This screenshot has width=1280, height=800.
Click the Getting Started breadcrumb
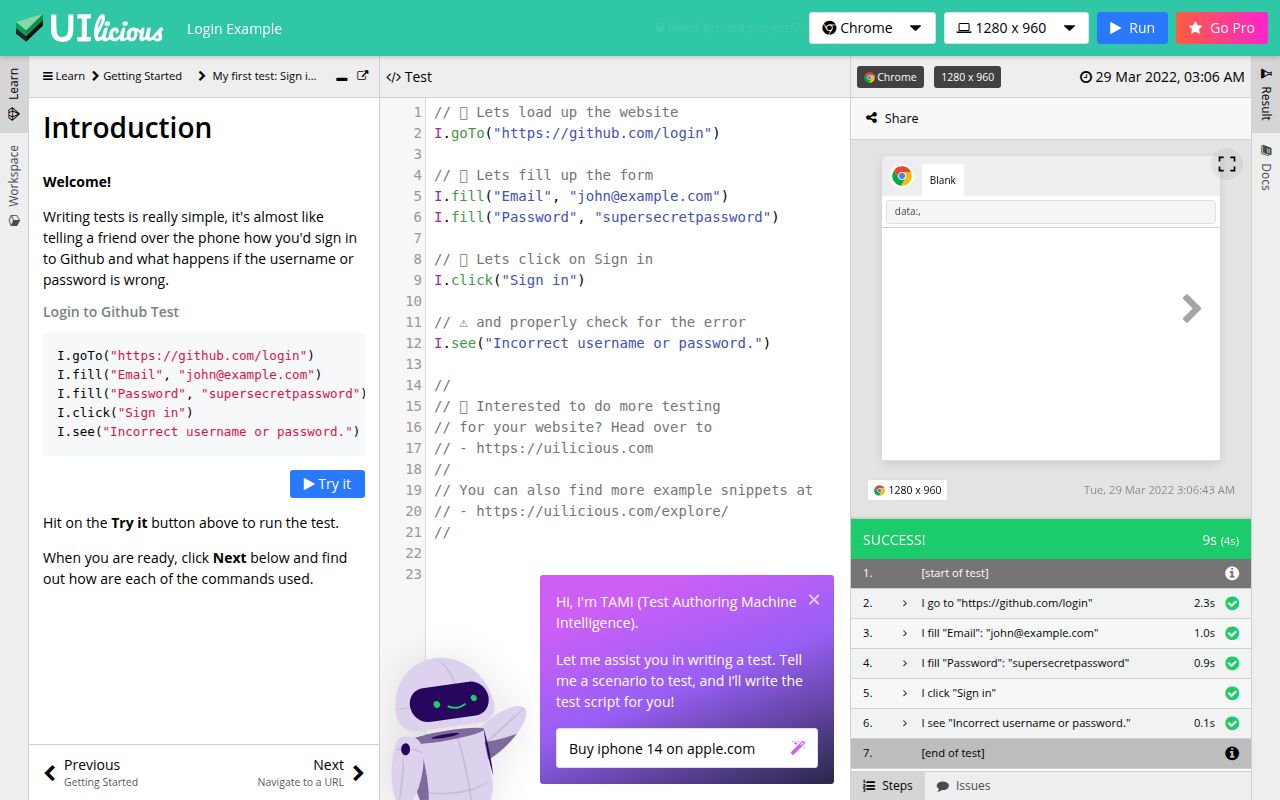[x=142, y=76]
